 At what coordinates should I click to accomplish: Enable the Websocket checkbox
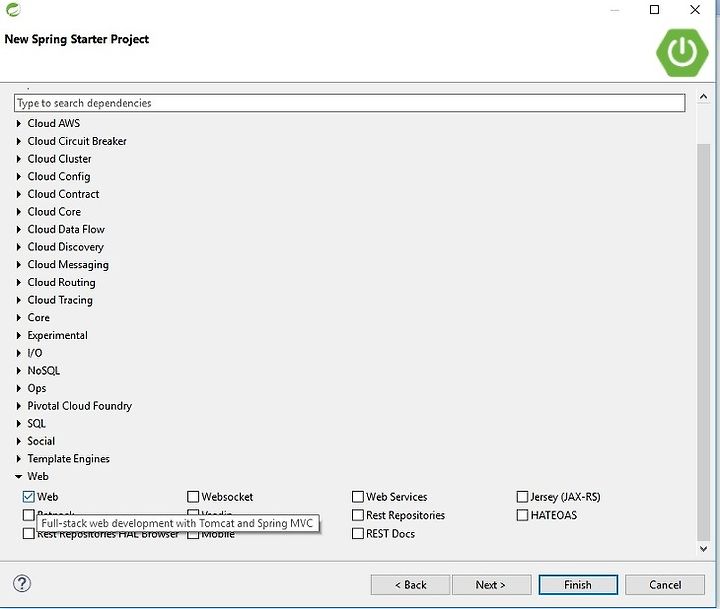coord(193,496)
